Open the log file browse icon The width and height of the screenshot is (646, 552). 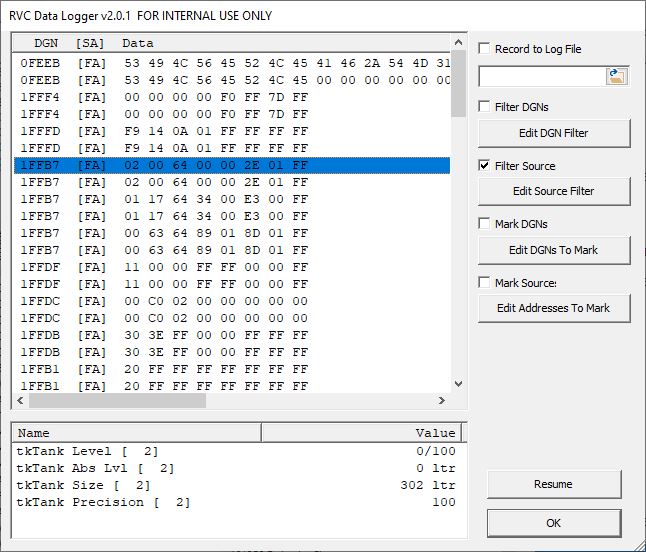point(616,77)
